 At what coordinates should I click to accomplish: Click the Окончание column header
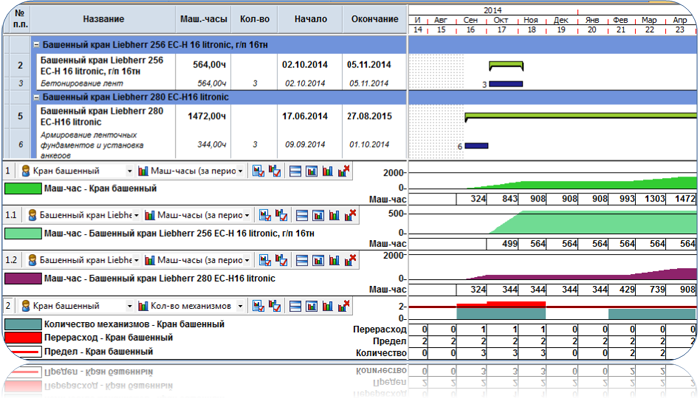375,19
